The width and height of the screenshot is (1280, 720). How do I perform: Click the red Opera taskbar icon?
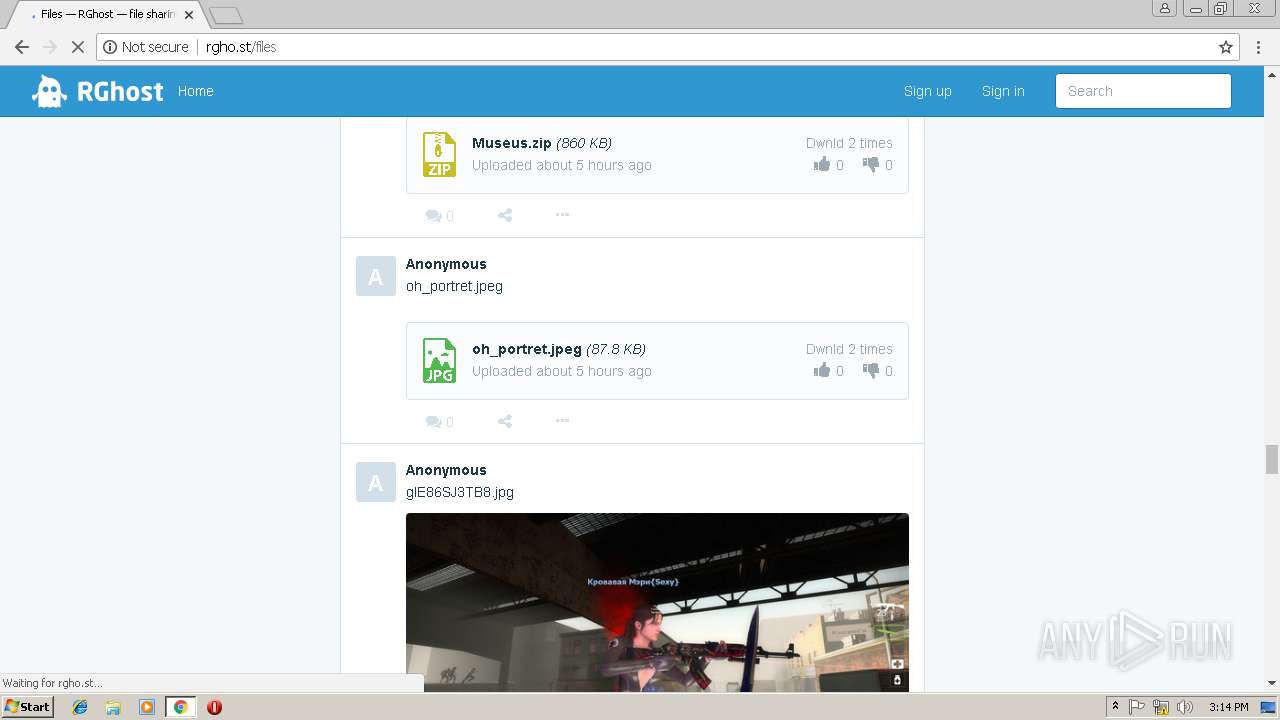[214, 707]
